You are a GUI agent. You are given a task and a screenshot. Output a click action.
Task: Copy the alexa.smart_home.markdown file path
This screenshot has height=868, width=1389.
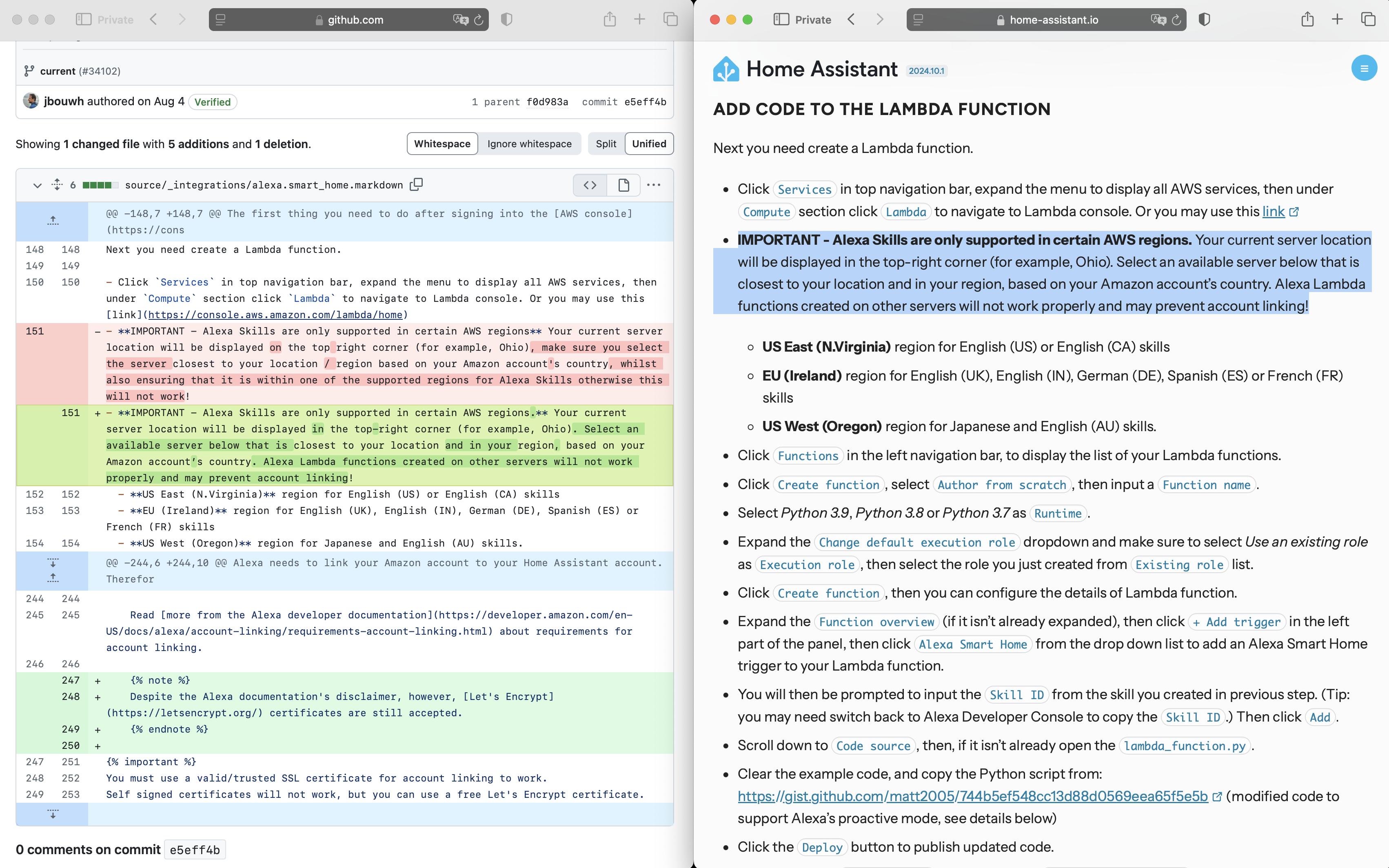coord(416,184)
